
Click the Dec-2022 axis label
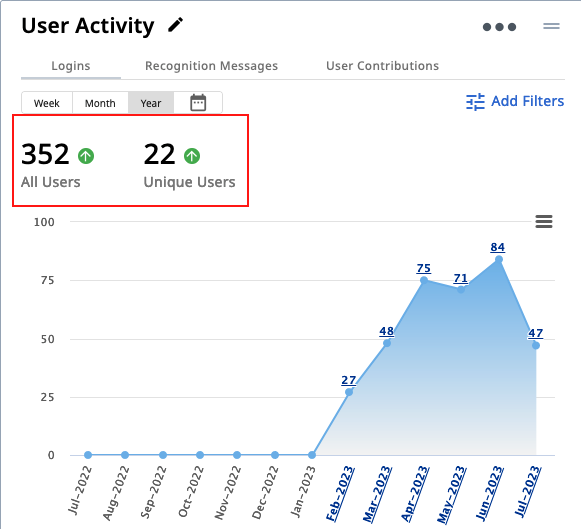click(x=265, y=493)
